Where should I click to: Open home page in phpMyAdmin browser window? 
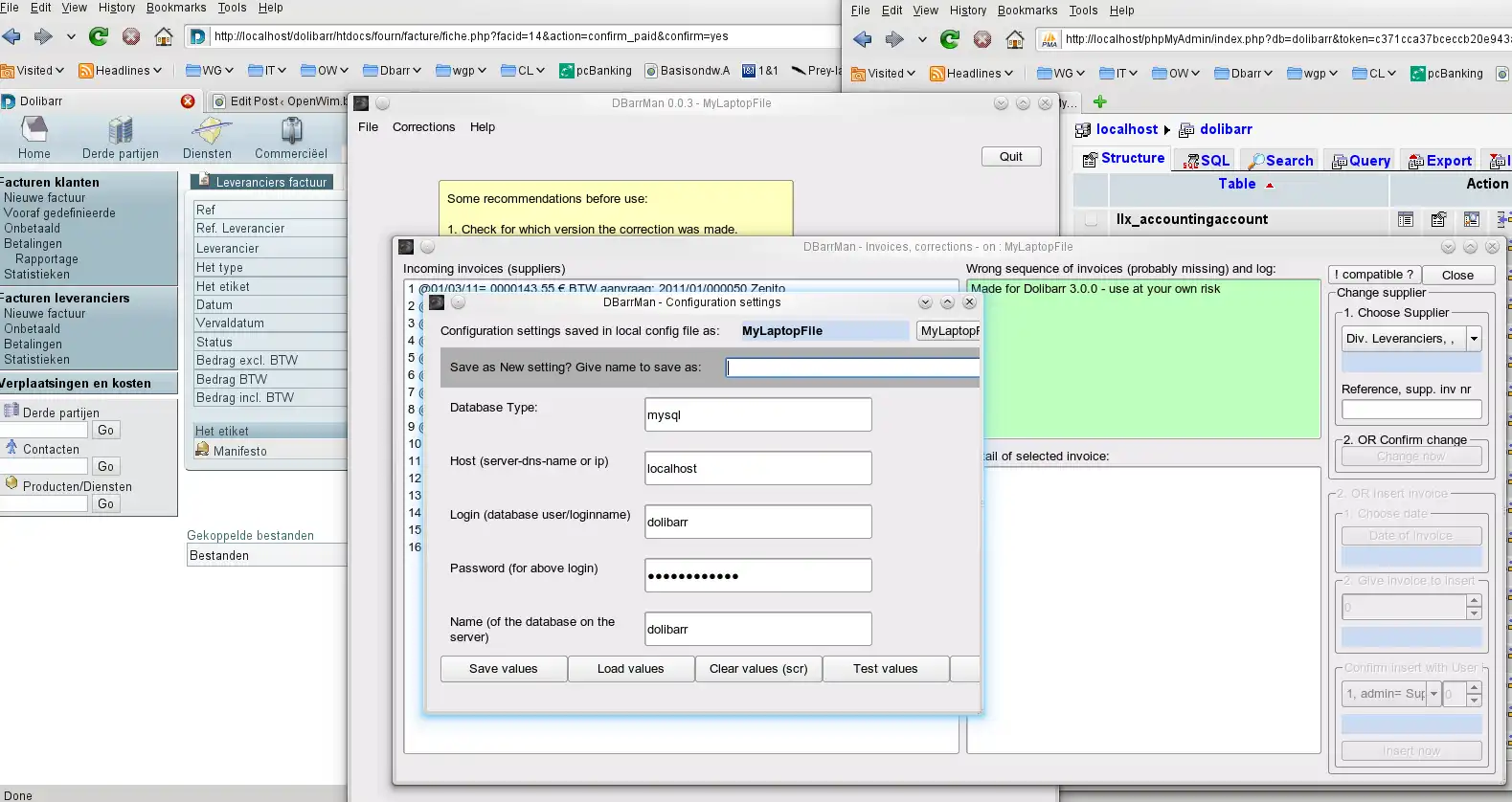1015,39
